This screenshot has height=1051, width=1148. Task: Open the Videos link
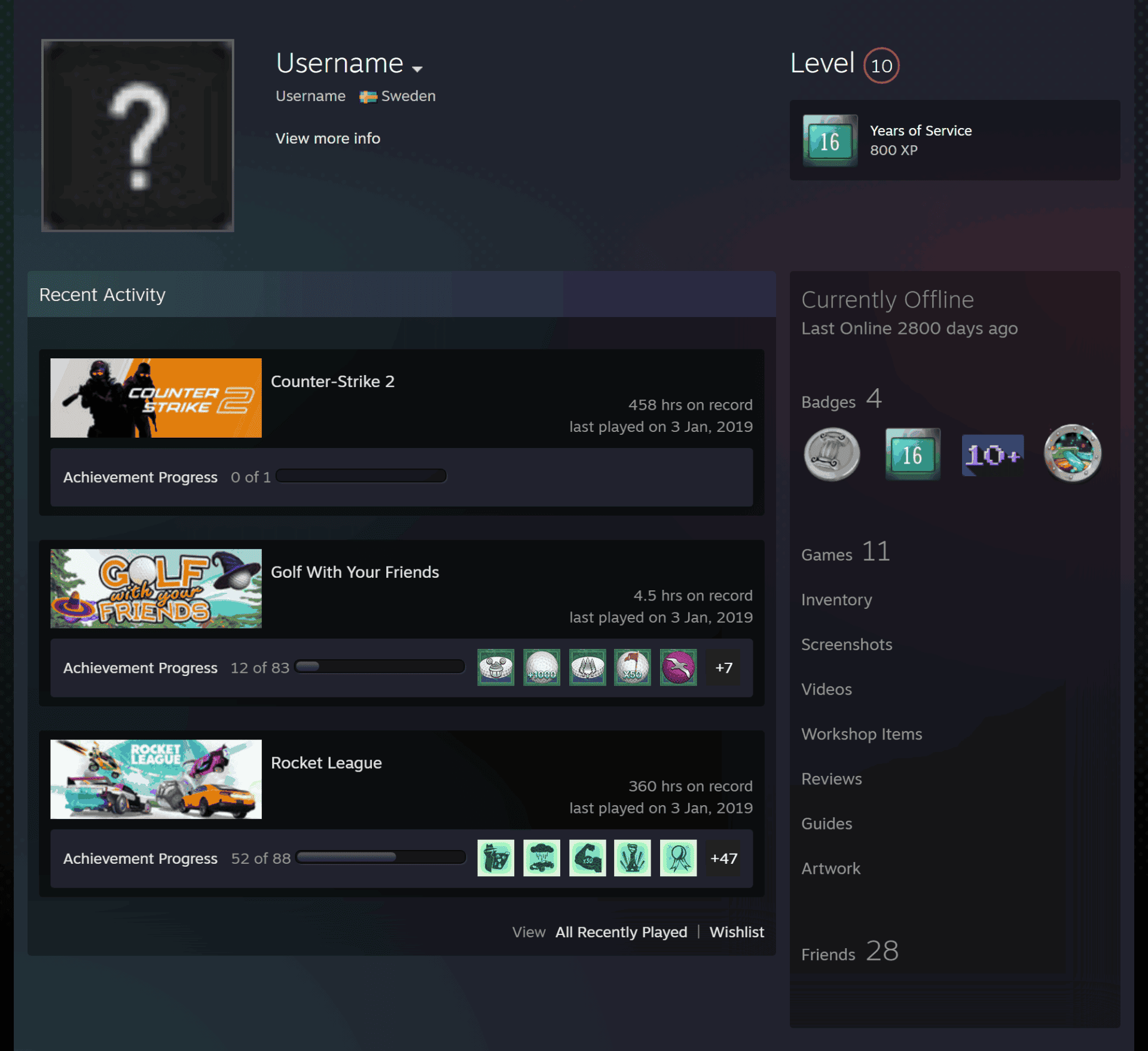click(826, 689)
